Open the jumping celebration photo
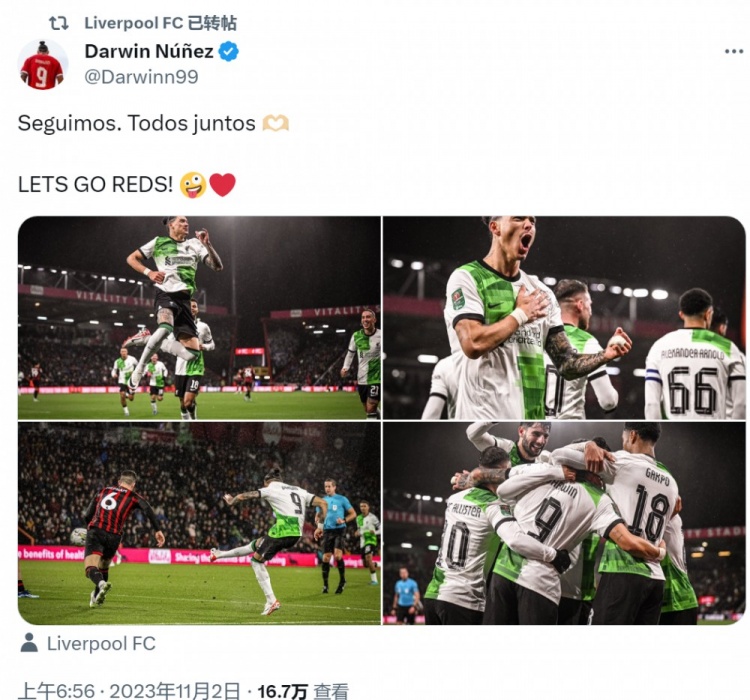The height and width of the screenshot is (700, 750). pyautogui.click(x=199, y=318)
